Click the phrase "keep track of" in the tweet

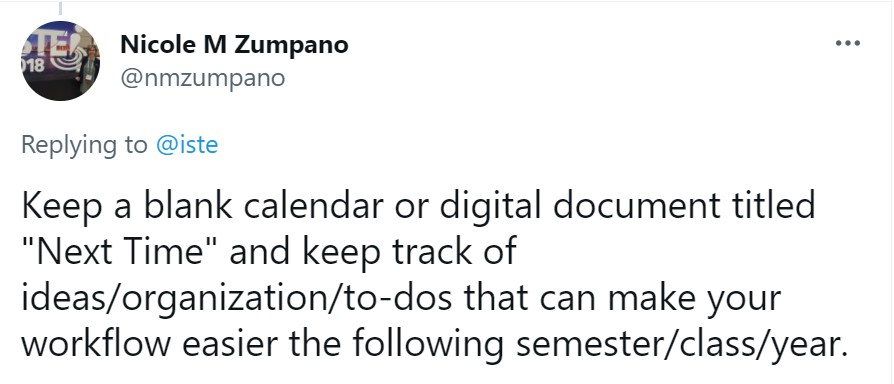[x=410, y=253]
